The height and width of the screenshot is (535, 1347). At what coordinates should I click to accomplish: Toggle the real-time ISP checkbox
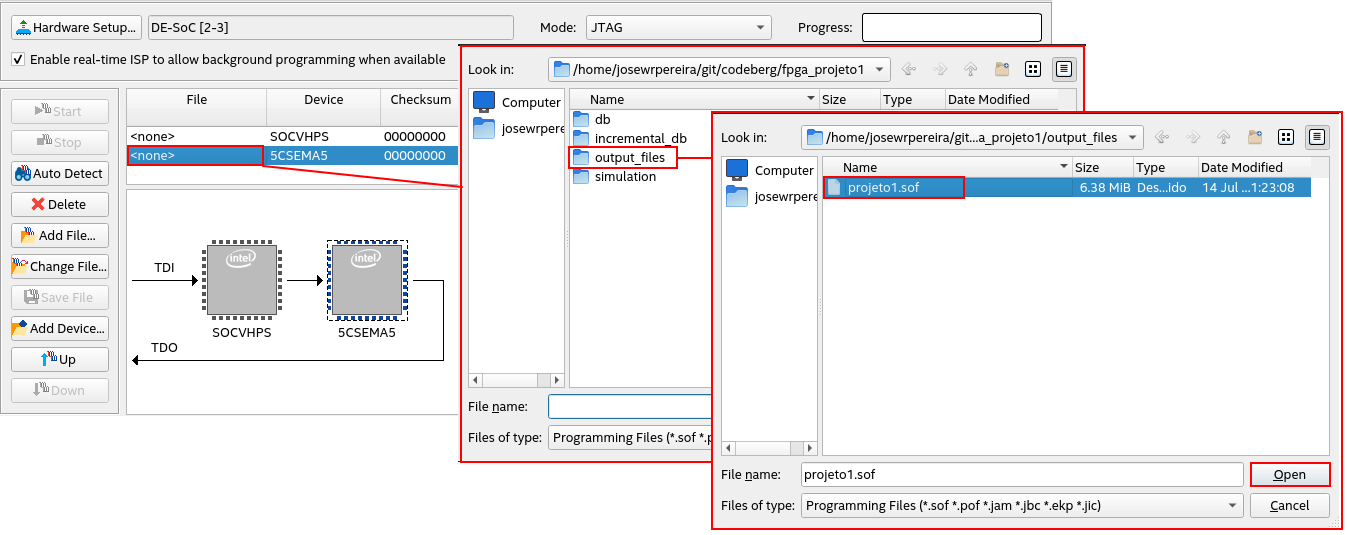(x=18, y=59)
